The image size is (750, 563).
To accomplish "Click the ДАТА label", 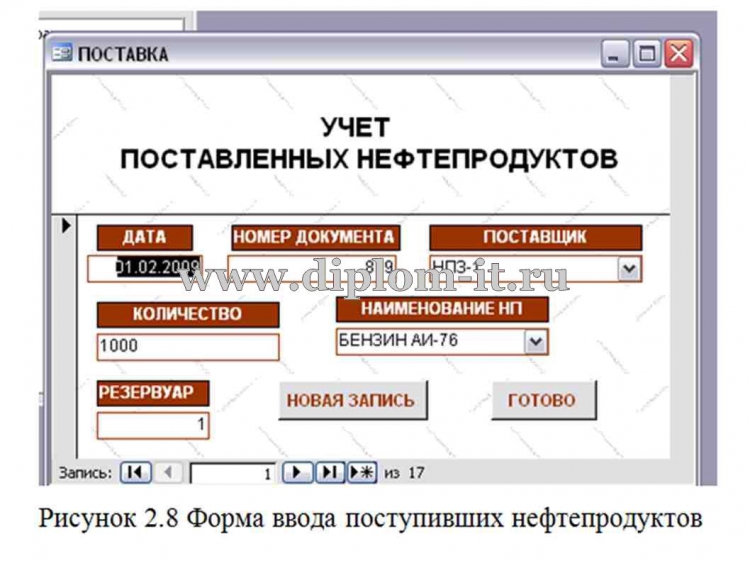I will (145, 238).
